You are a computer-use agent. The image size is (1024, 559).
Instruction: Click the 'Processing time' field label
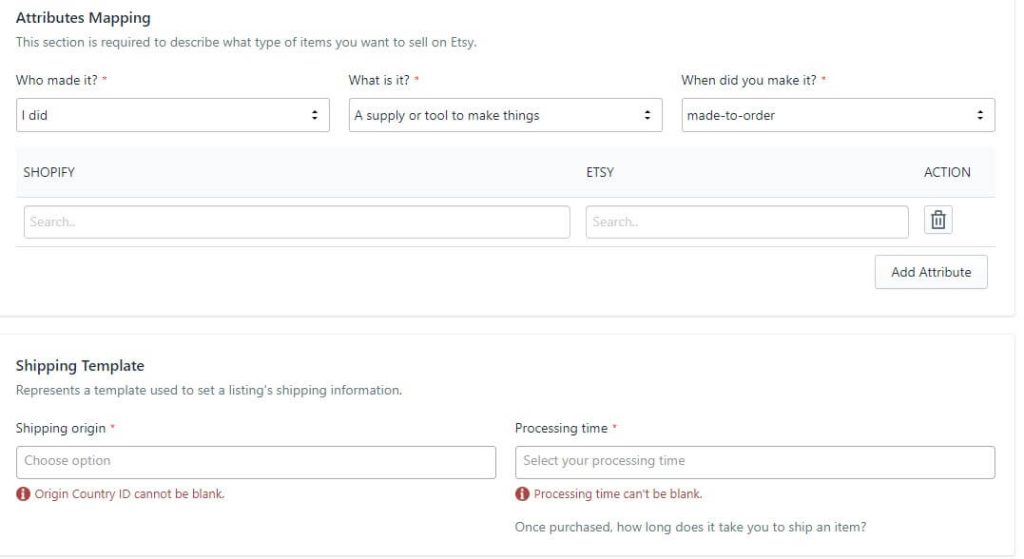561,428
